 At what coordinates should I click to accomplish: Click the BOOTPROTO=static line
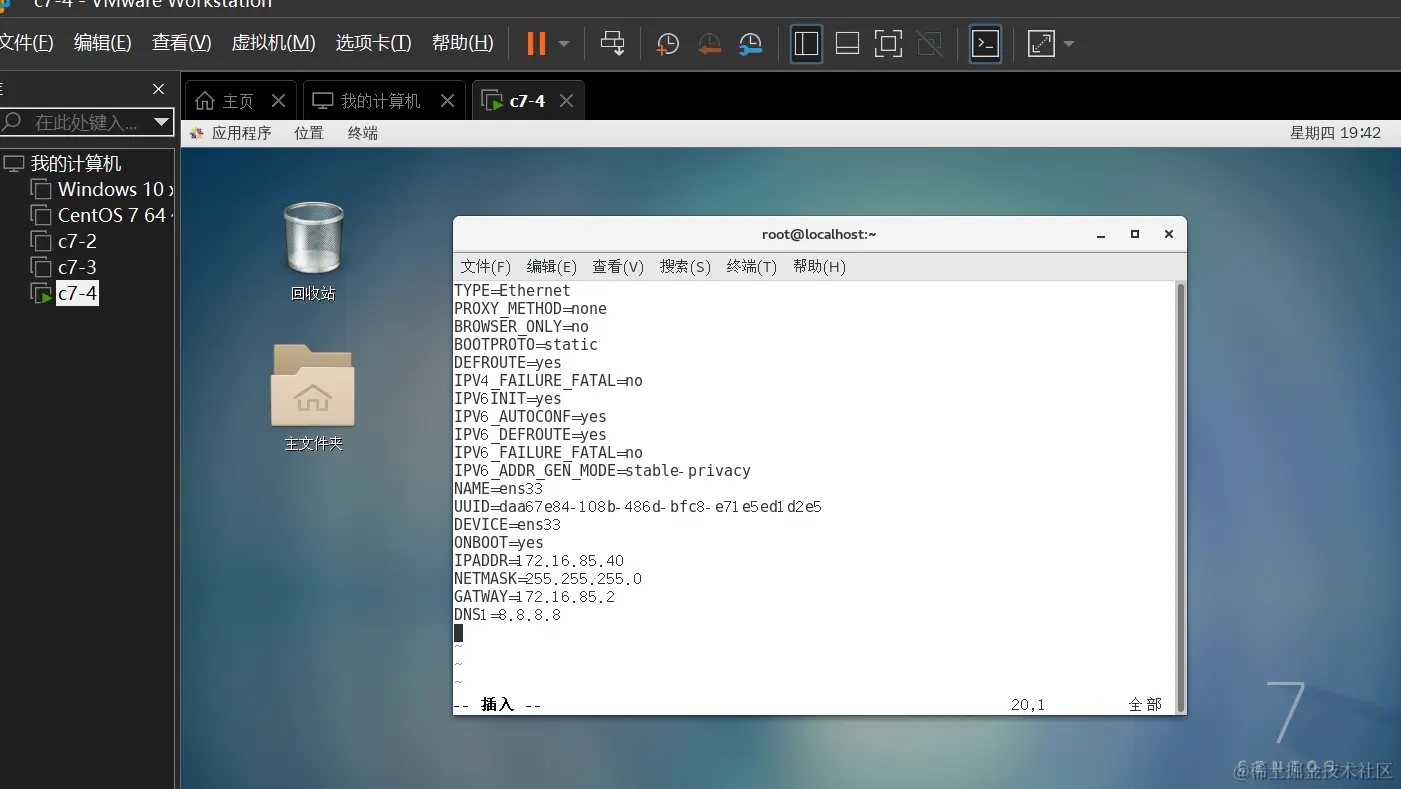pos(526,345)
